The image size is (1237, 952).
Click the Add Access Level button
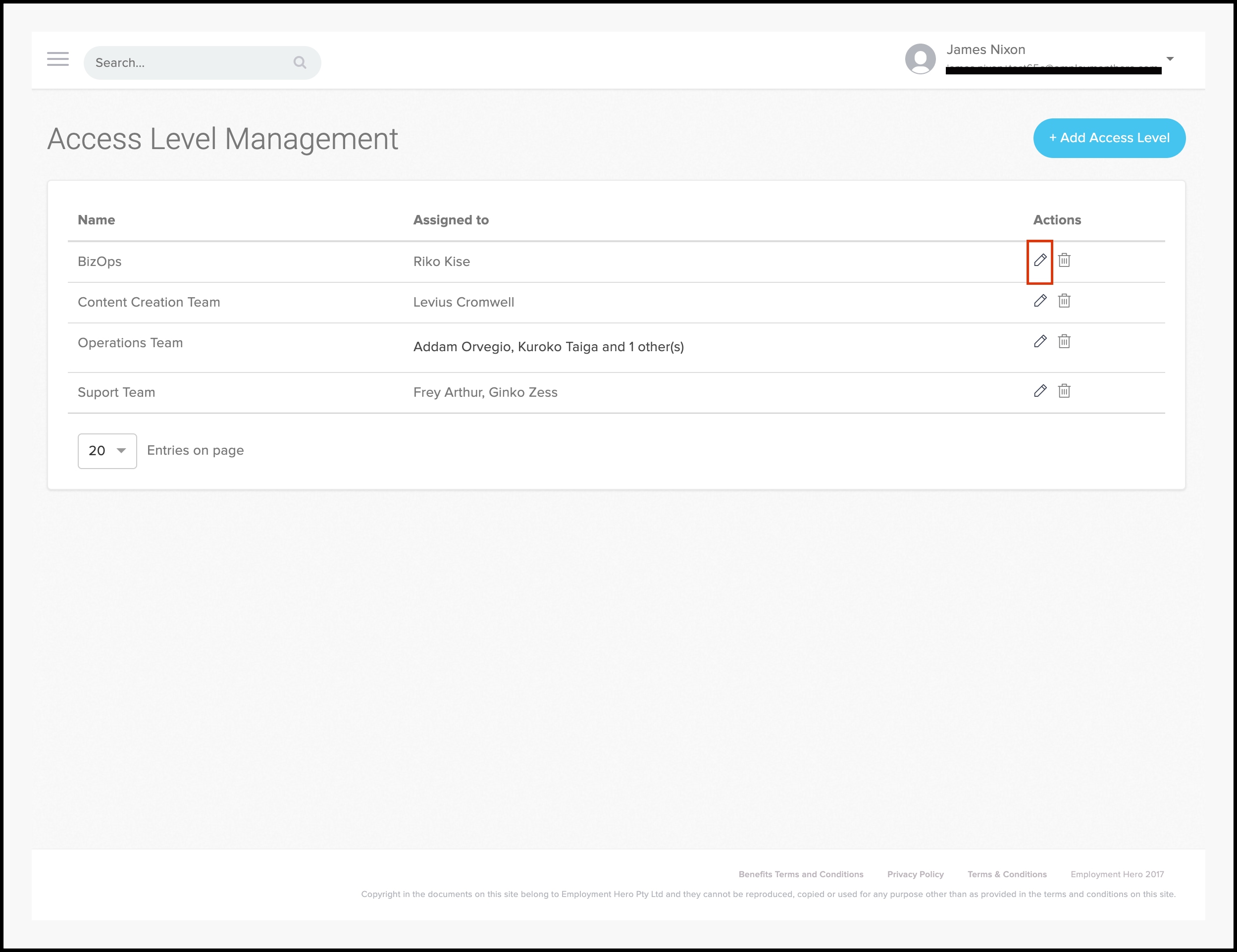(1109, 138)
